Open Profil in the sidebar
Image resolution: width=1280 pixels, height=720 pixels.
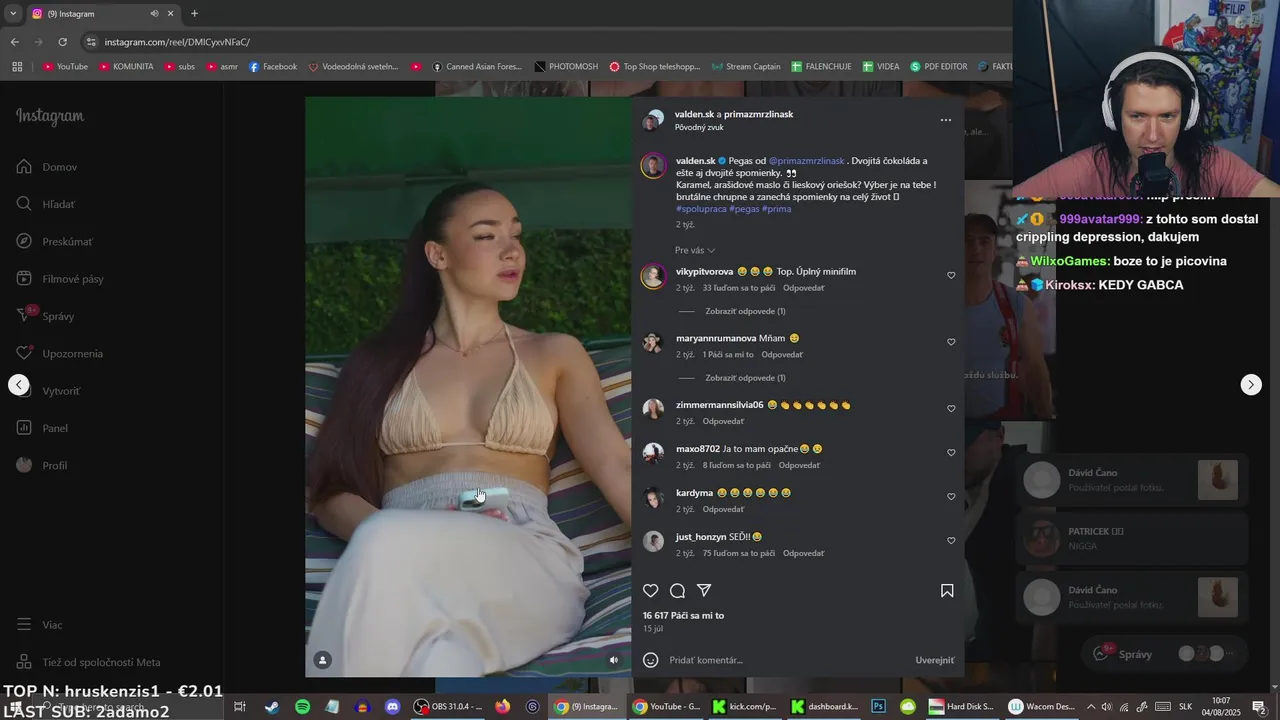[41, 465]
